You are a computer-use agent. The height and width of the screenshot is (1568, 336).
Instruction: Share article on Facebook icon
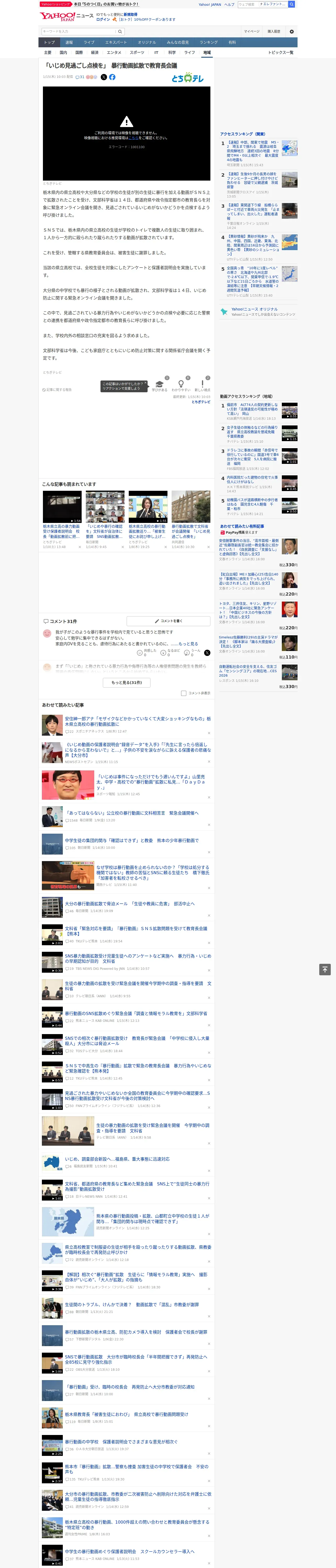(x=112, y=77)
